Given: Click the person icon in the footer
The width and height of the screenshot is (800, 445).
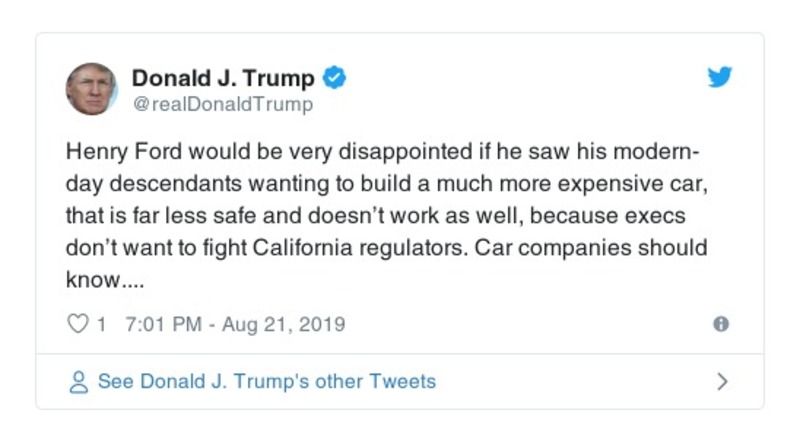Looking at the screenshot, I should [x=78, y=382].
